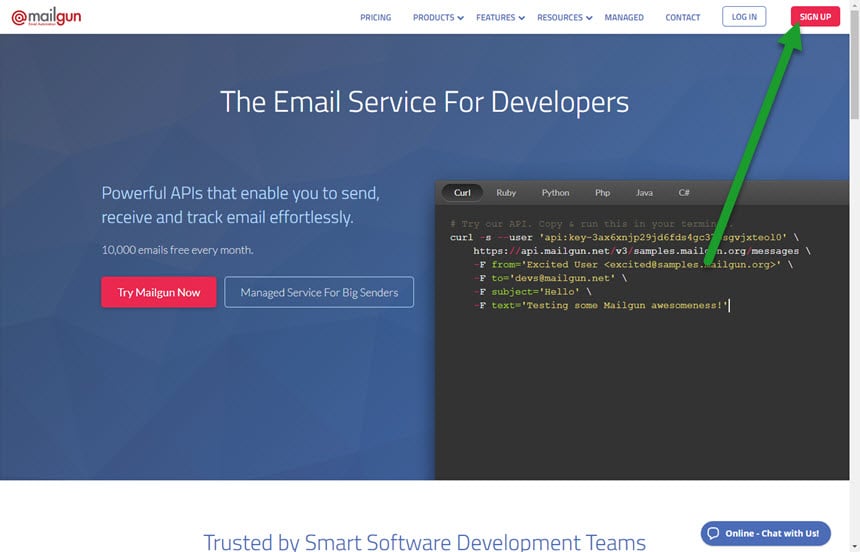Image resolution: width=860 pixels, height=552 pixels.
Task: Select the Curl code tab
Action: pyautogui.click(x=462, y=193)
